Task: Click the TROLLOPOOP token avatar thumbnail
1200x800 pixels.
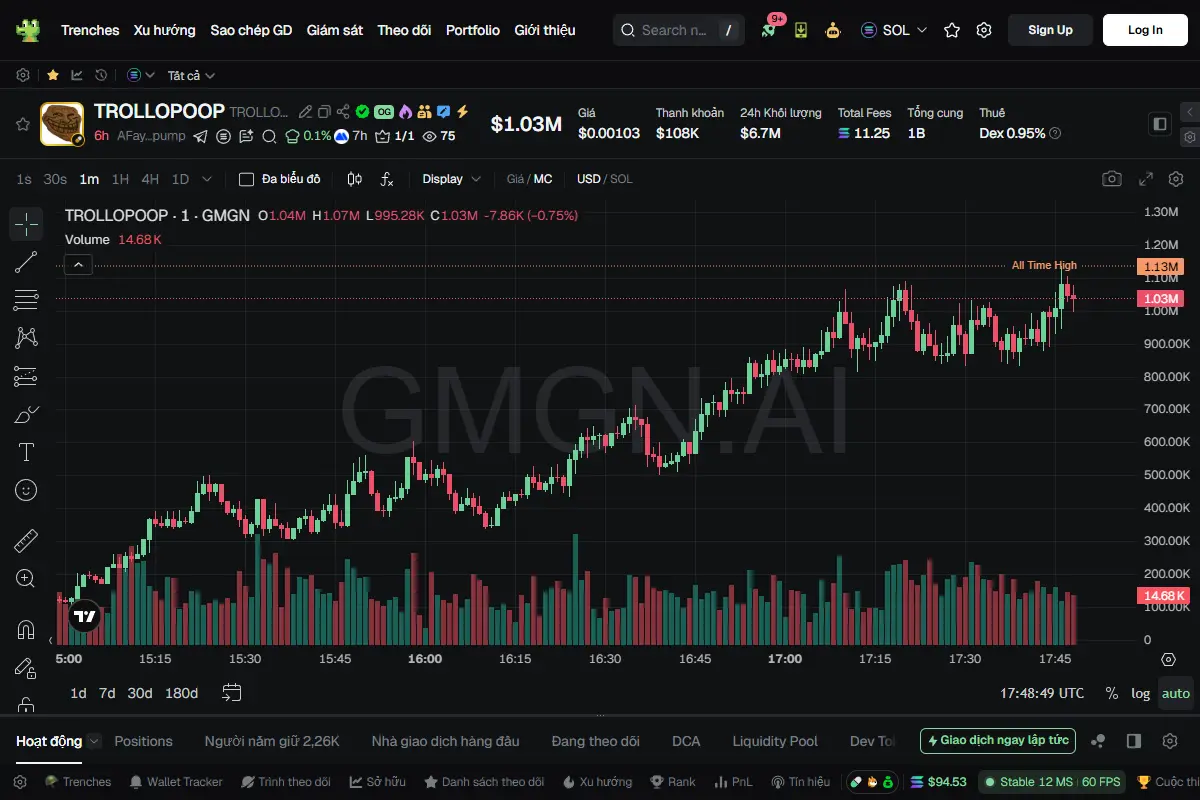Action: point(61,124)
